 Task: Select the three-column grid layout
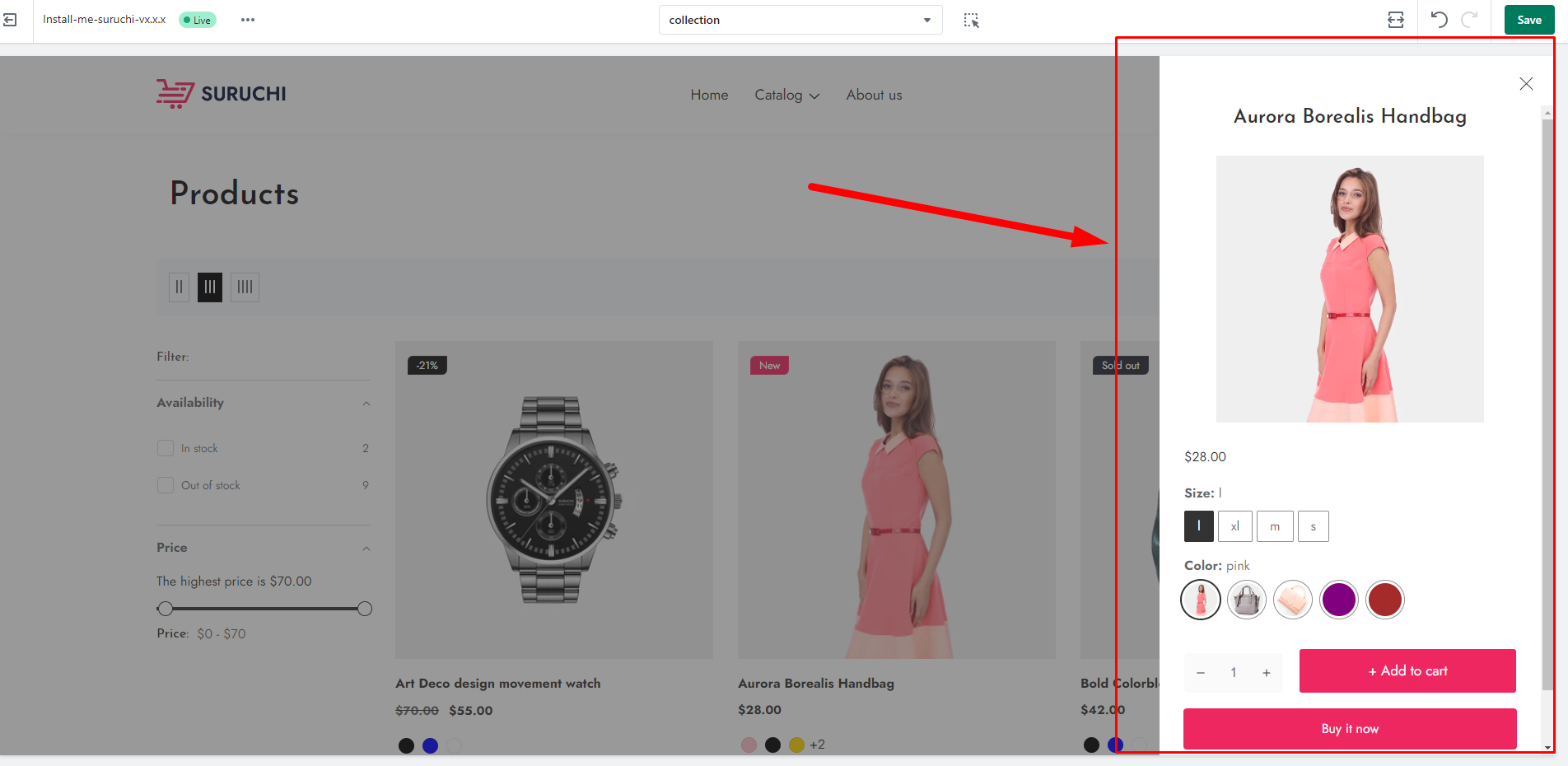[210, 287]
